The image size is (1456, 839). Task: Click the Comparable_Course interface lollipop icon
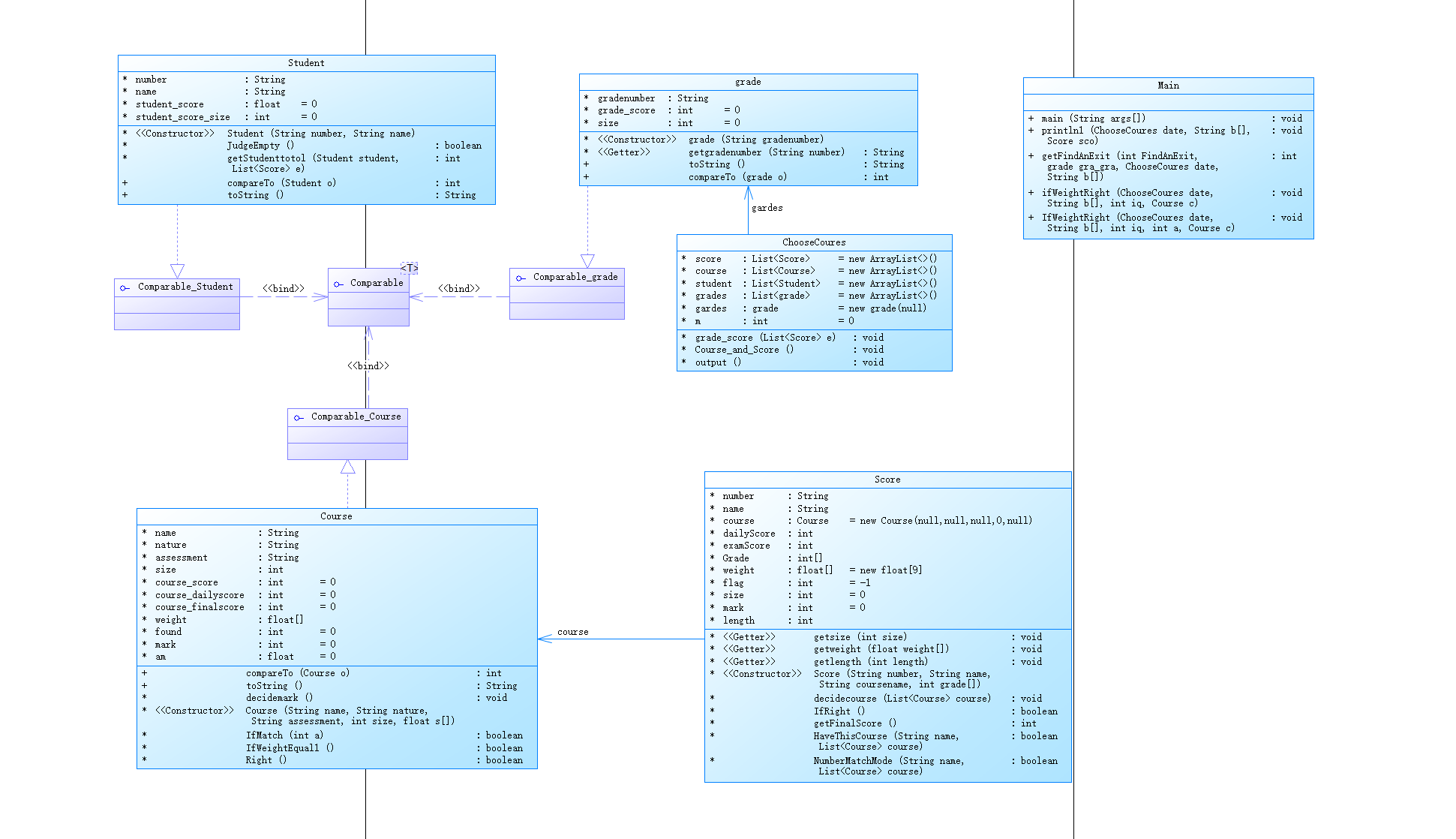[x=299, y=417]
